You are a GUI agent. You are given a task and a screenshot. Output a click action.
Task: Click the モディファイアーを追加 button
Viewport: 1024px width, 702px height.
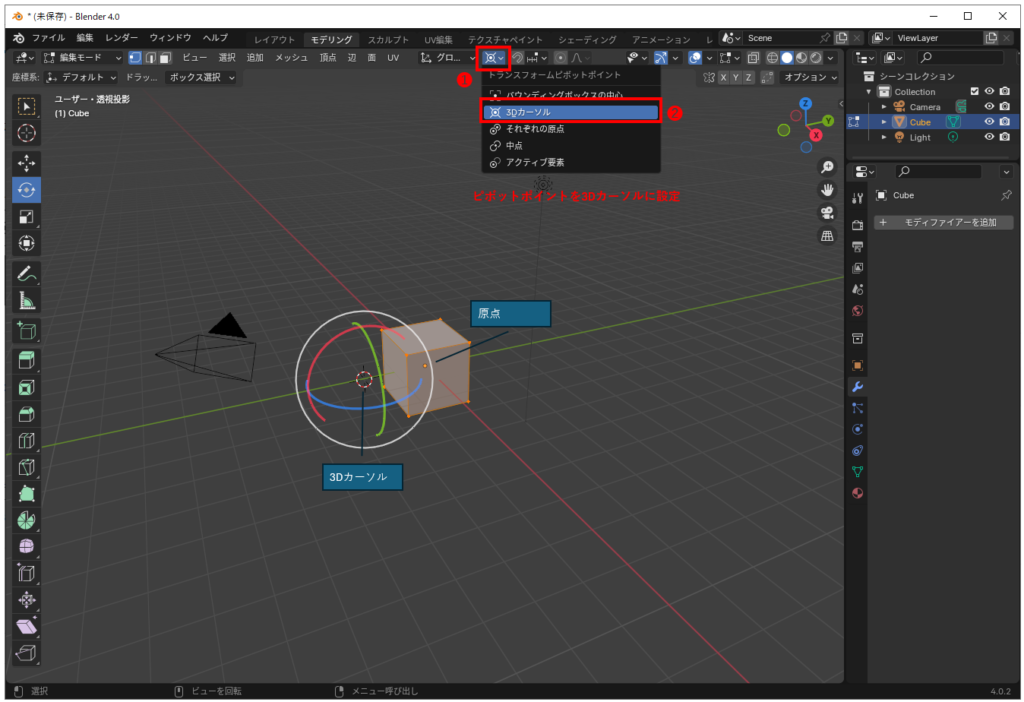[943, 222]
